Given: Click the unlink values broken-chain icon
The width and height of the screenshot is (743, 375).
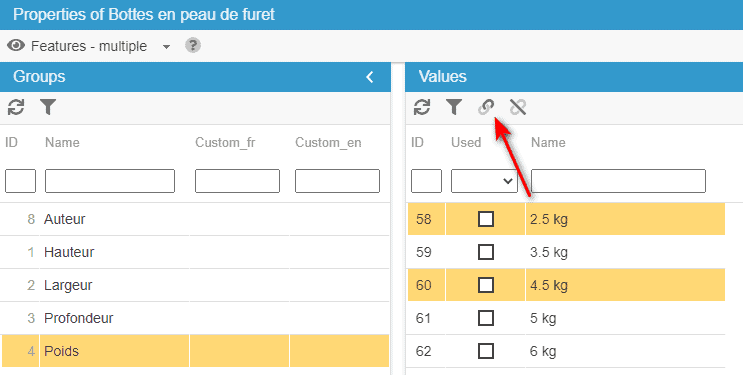Looking at the screenshot, I should point(518,108).
